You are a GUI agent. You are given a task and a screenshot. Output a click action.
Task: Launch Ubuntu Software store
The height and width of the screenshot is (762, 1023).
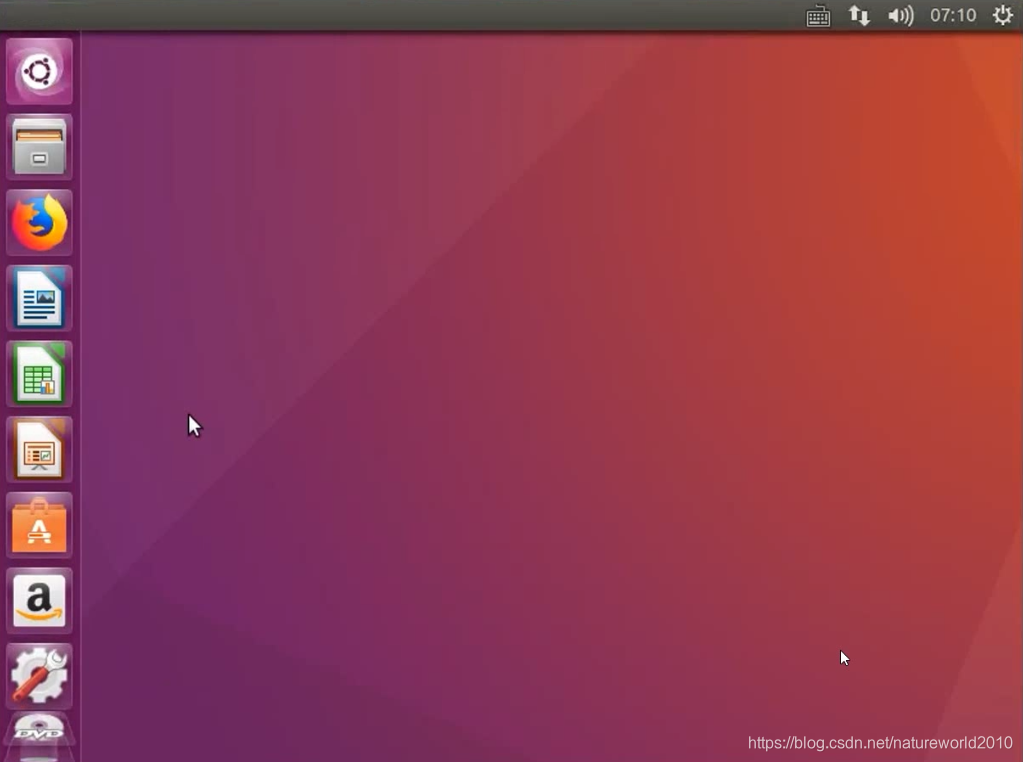point(39,525)
